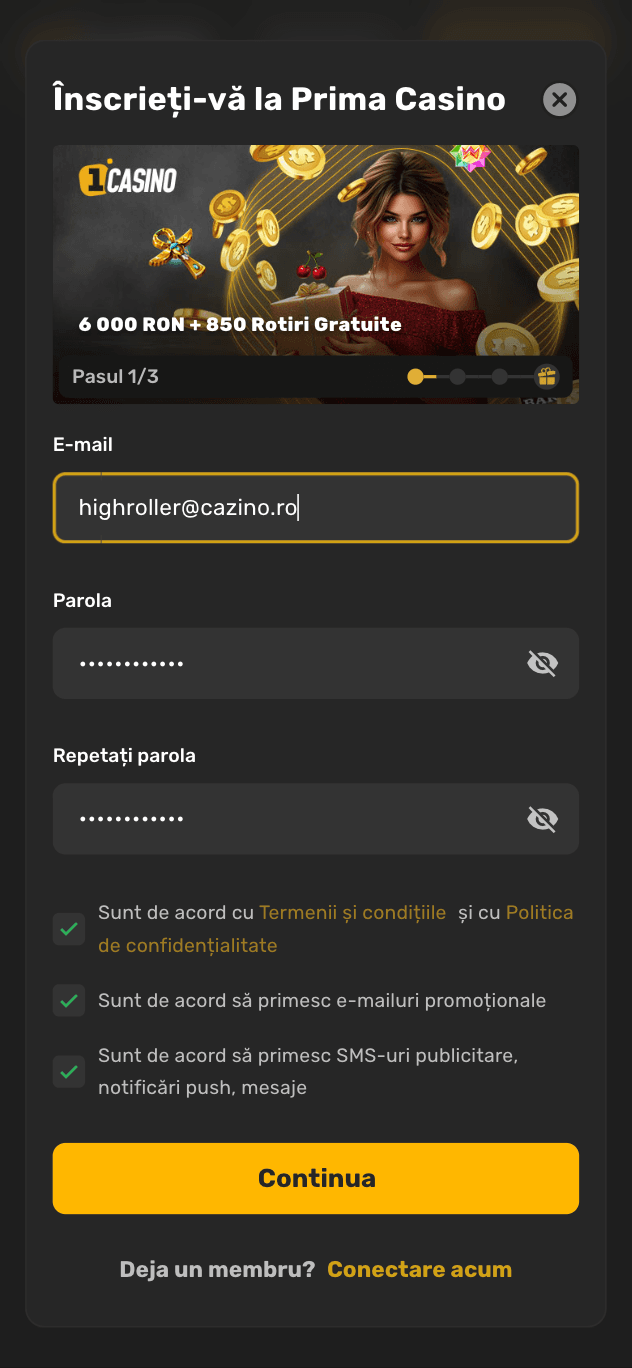Uncheck the Termeni și condițiile agreement checkbox

coord(69,929)
